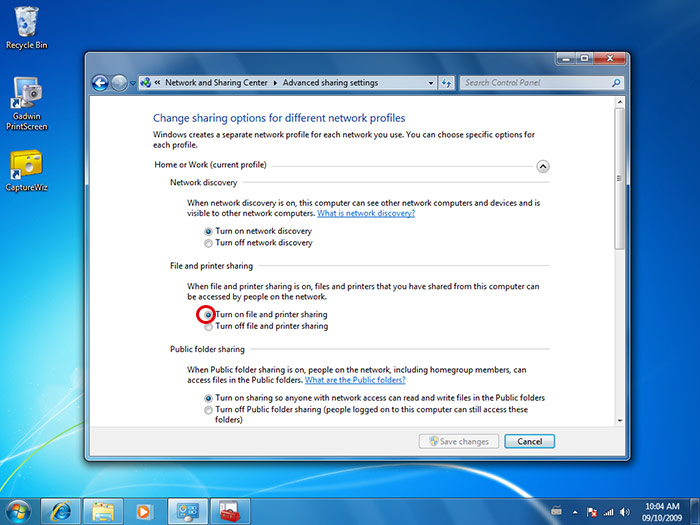Click the Cancel button

529,442
